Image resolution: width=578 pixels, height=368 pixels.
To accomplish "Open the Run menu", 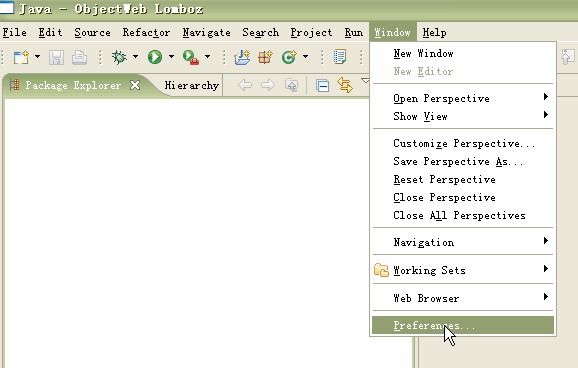I will [x=354, y=32].
